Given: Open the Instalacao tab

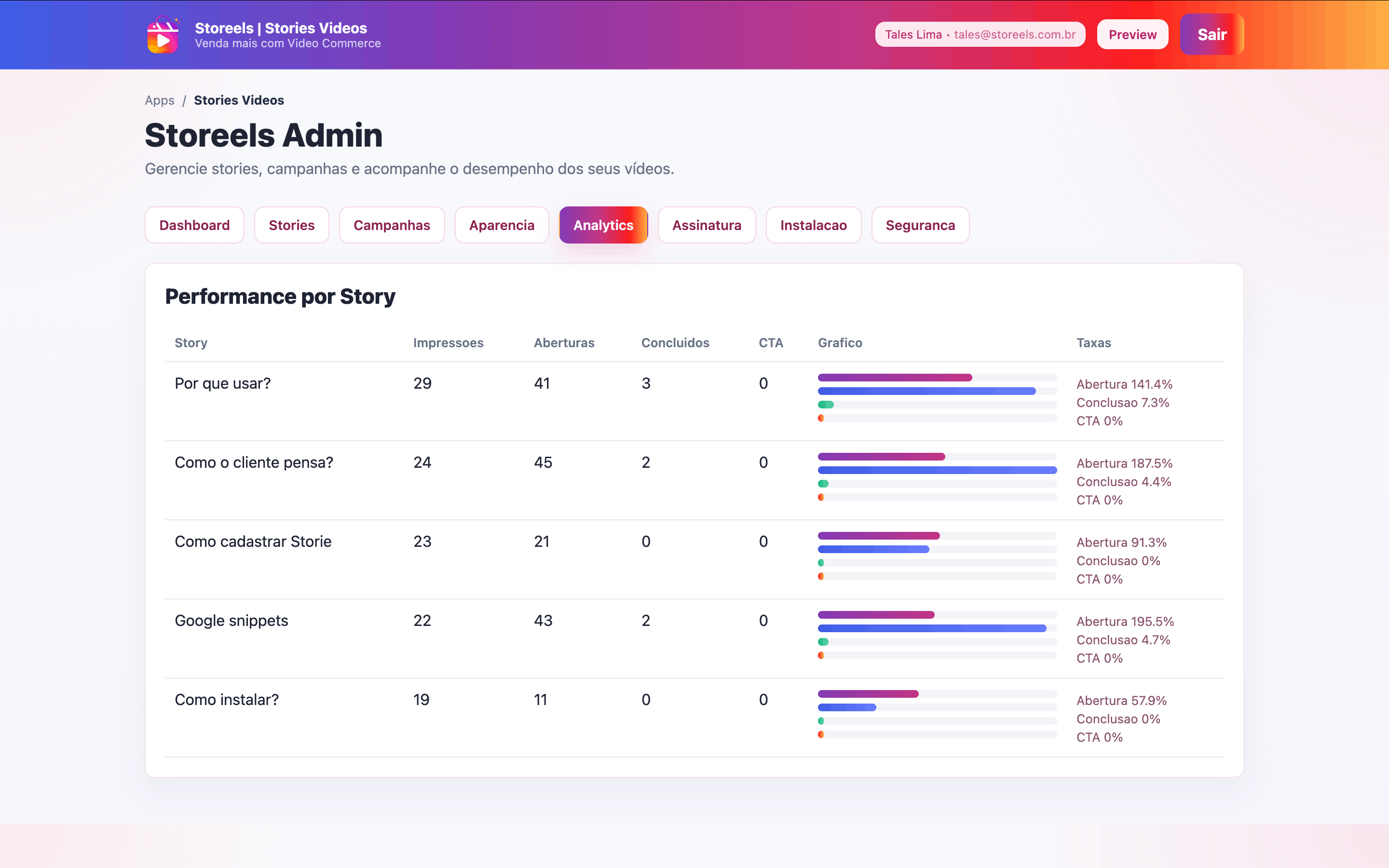Looking at the screenshot, I should pyautogui.click(x=813, y=225).
